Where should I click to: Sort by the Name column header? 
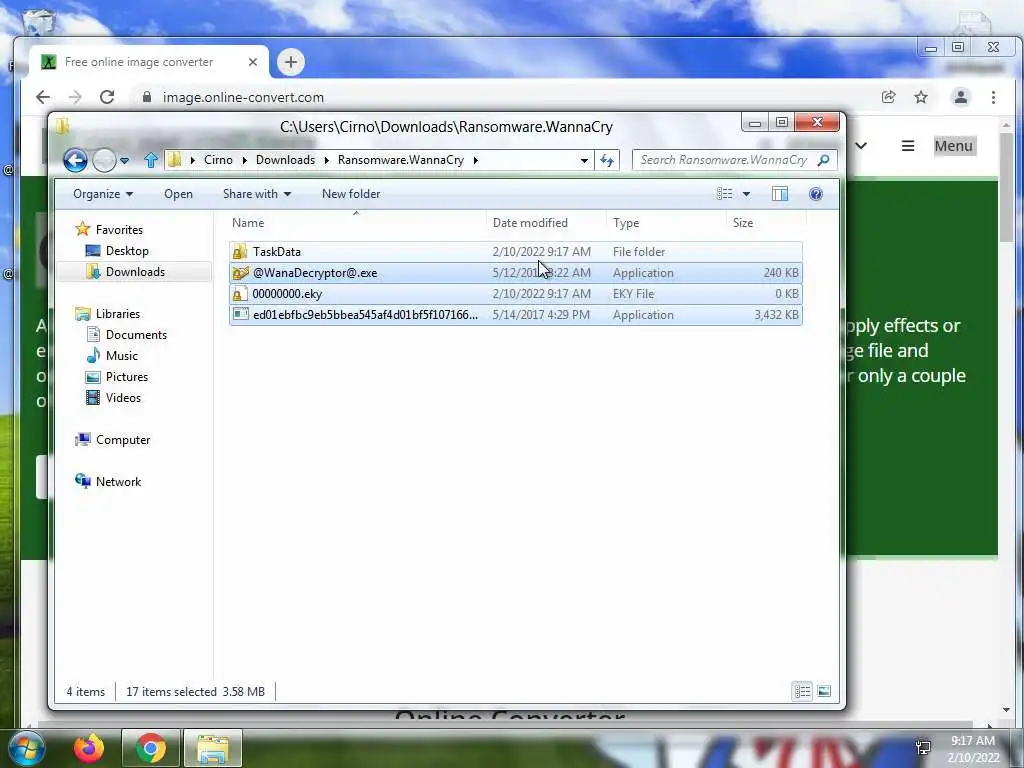click(356, 223)
